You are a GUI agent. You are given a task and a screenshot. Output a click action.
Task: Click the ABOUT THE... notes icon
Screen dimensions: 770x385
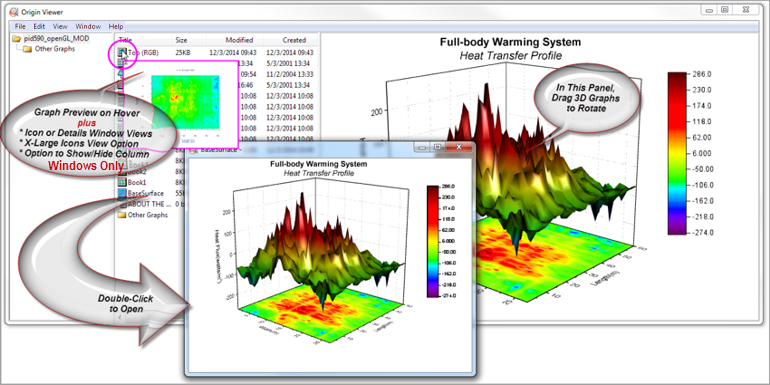(122, 204)
